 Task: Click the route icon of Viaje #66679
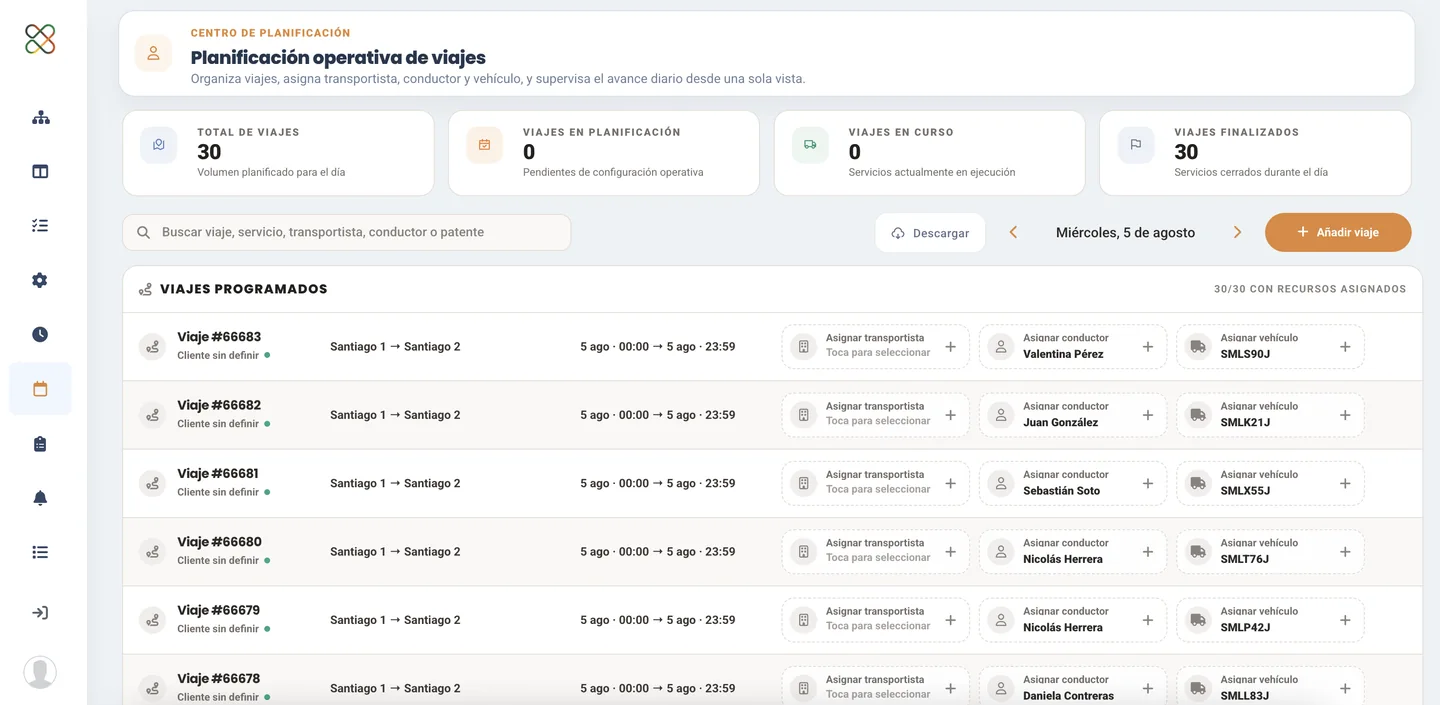[152, 620]
